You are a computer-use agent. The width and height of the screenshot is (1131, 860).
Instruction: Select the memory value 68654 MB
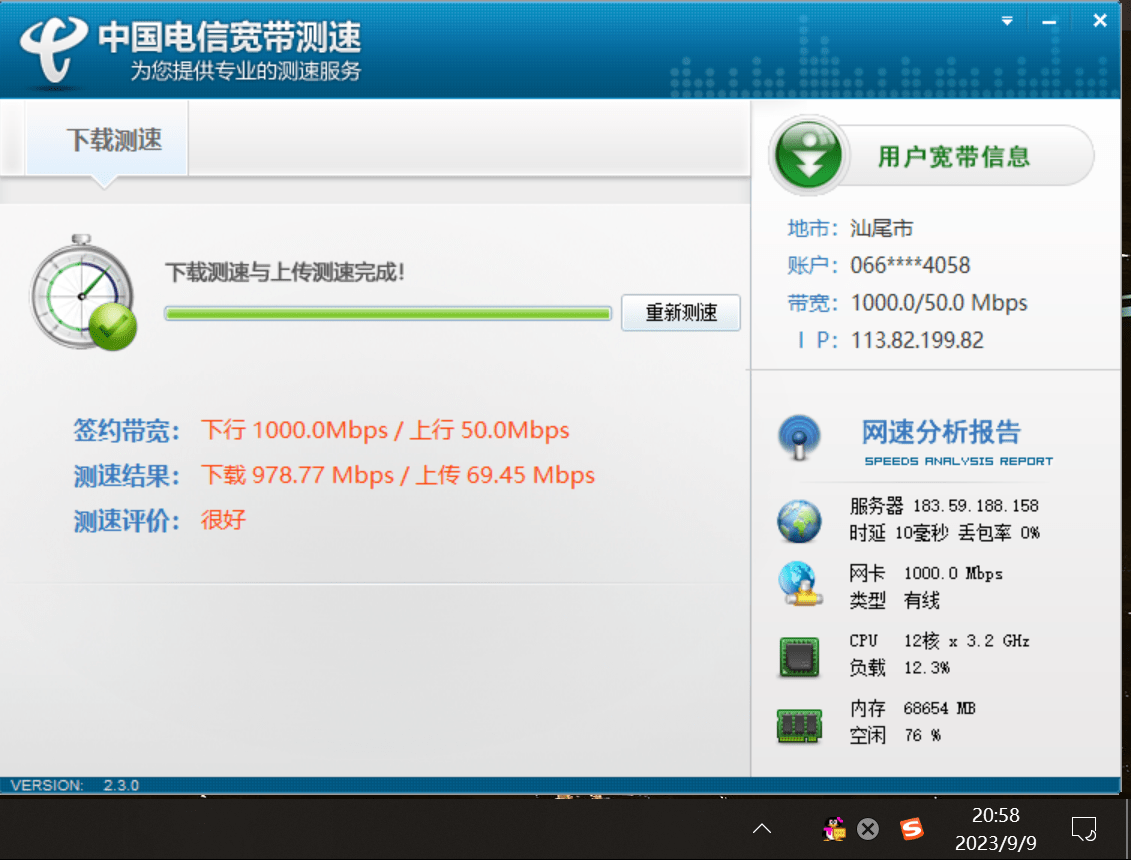pos(939,708)
